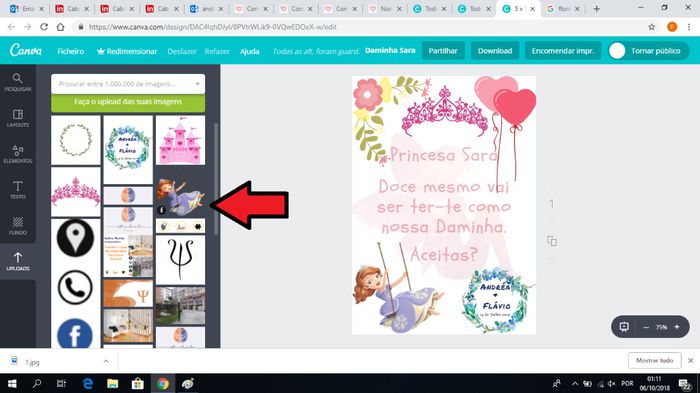Switch to the Google 'flori' tab
Screen dimensions: 700x393
pos(562,8)
